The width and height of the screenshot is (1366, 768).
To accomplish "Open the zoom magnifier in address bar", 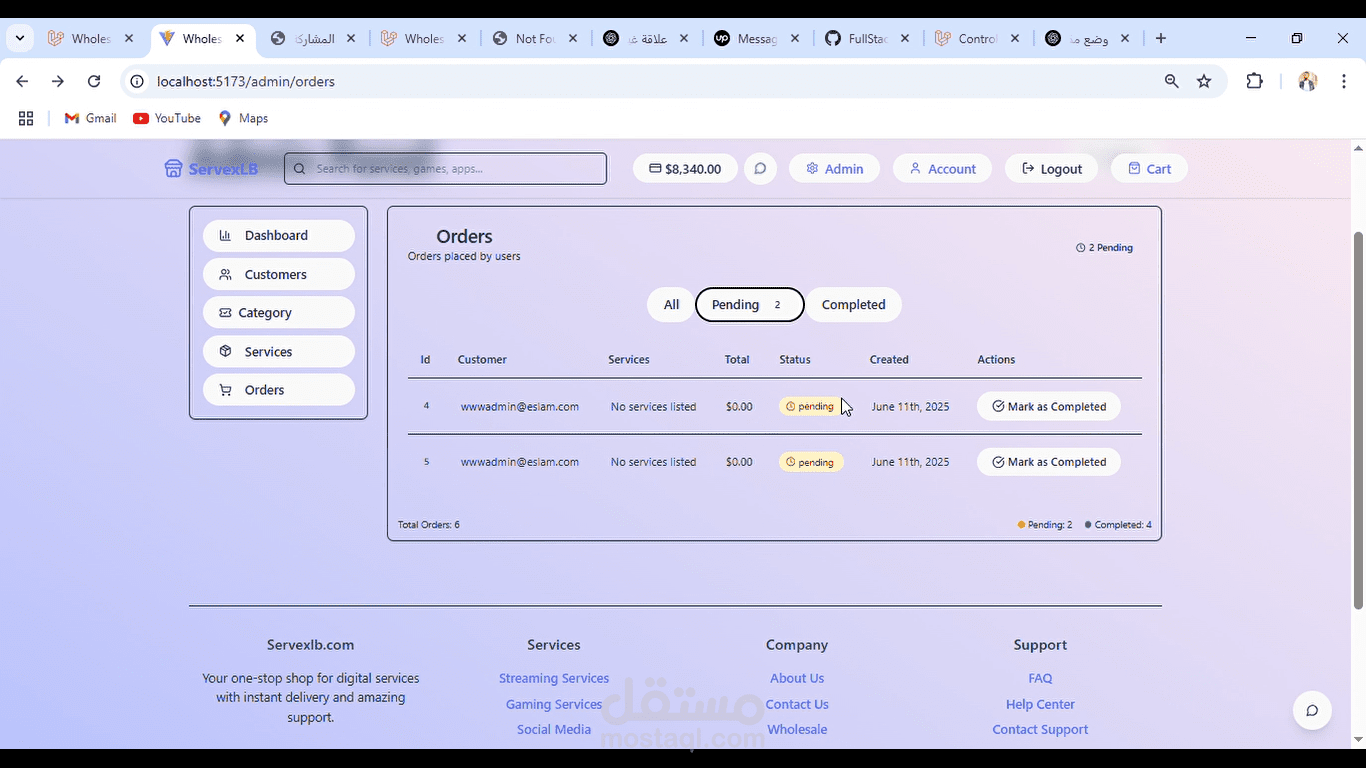I will pyautogui.click(x=1172, y=81).
